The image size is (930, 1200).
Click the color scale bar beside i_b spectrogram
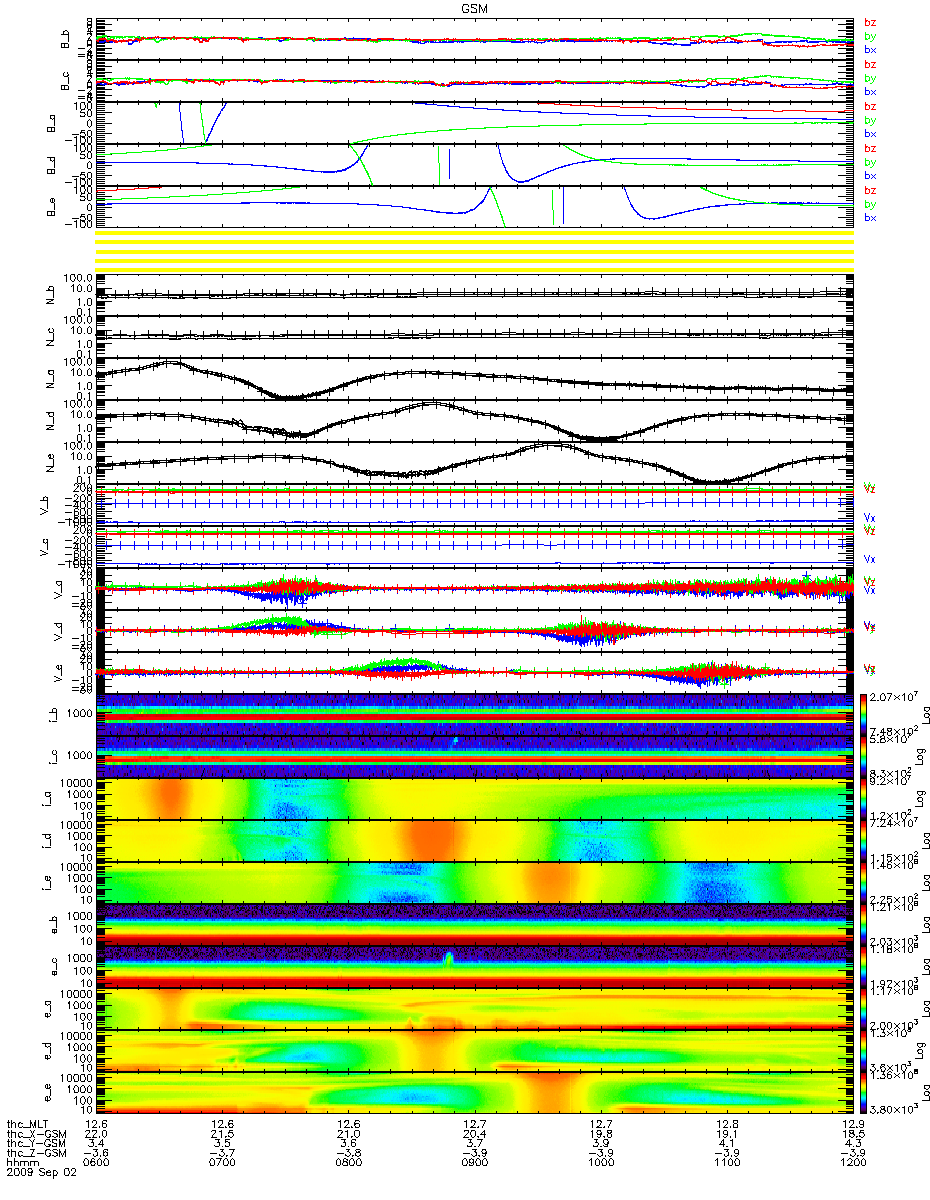click(862, 713)
